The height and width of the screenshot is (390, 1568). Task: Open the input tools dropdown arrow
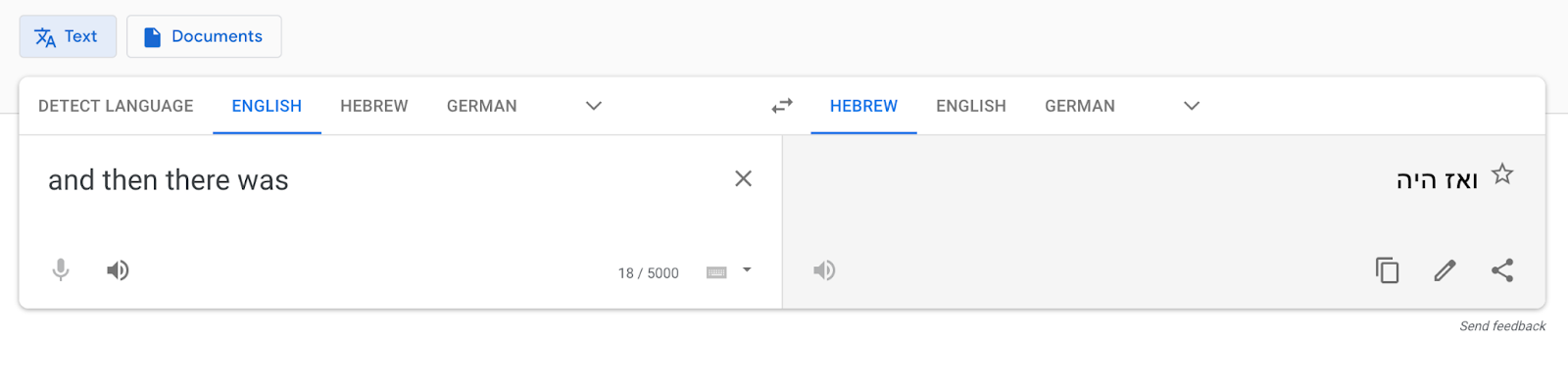click(x=747, y=269)
